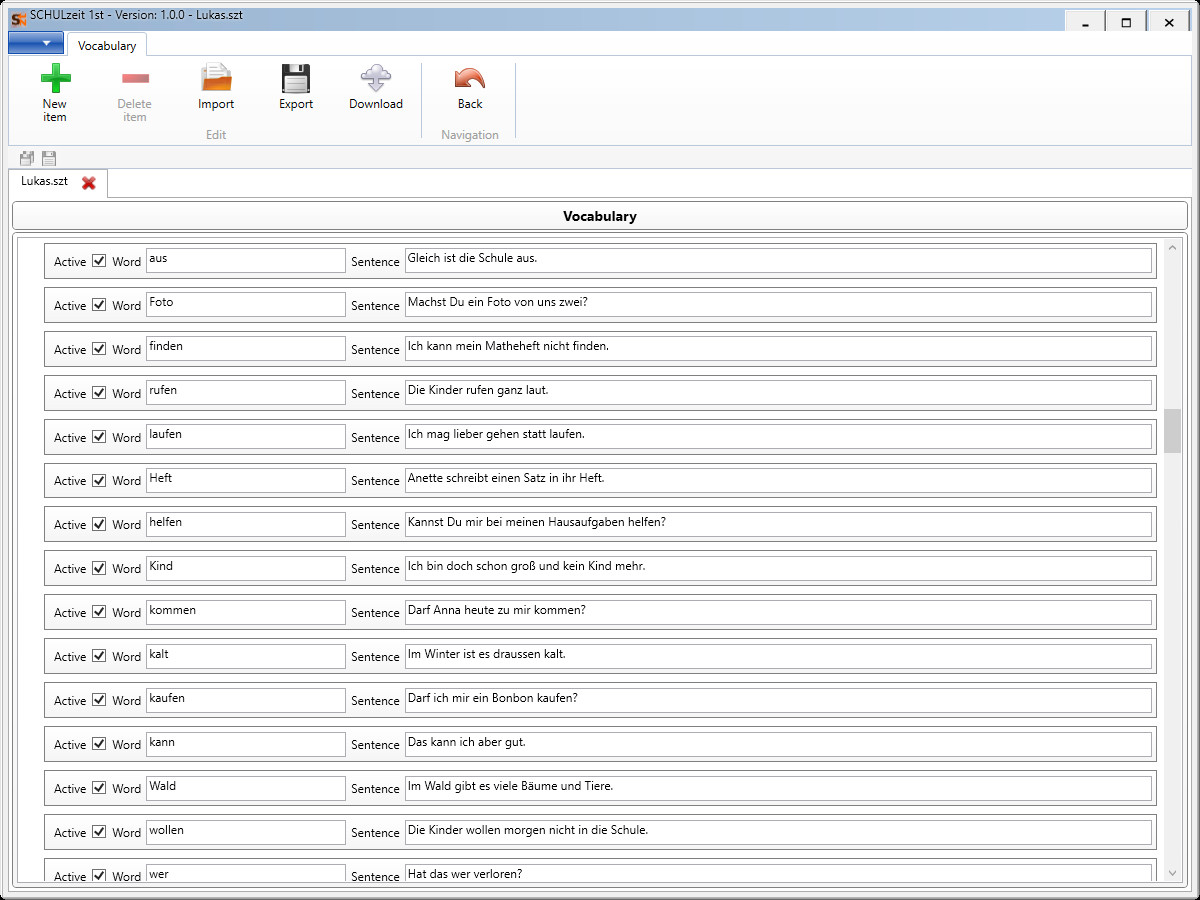The width and height of the screenshot is (1200, 900).
Task: Click the SCHULzeit app icon in title bar
Action: tap(18, 18)
